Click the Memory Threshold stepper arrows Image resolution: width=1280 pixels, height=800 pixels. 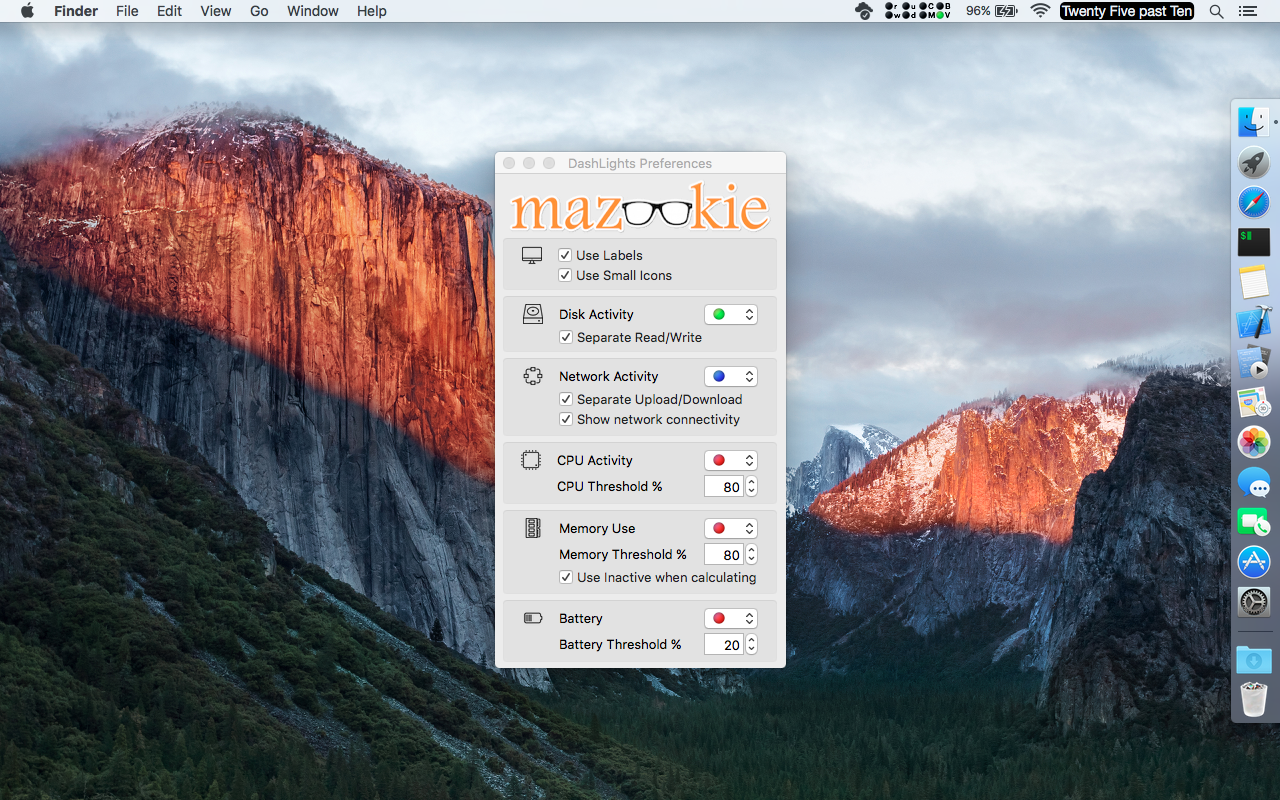click(751, 555)
